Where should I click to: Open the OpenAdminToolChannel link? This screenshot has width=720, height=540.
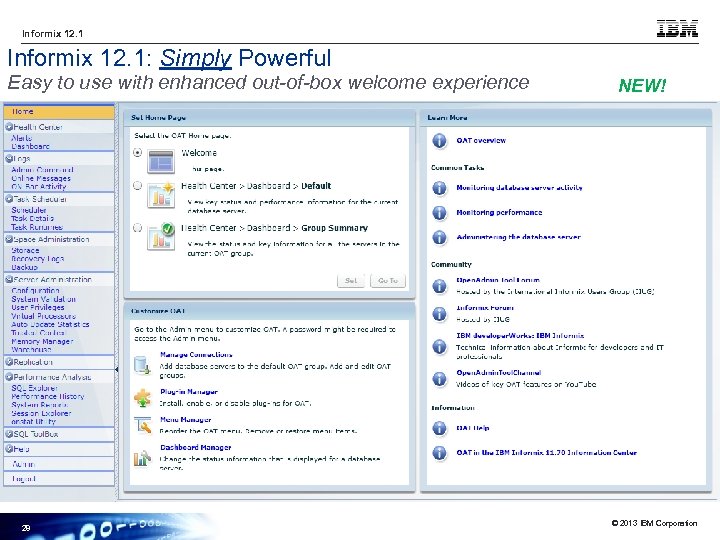pos(499,372)
